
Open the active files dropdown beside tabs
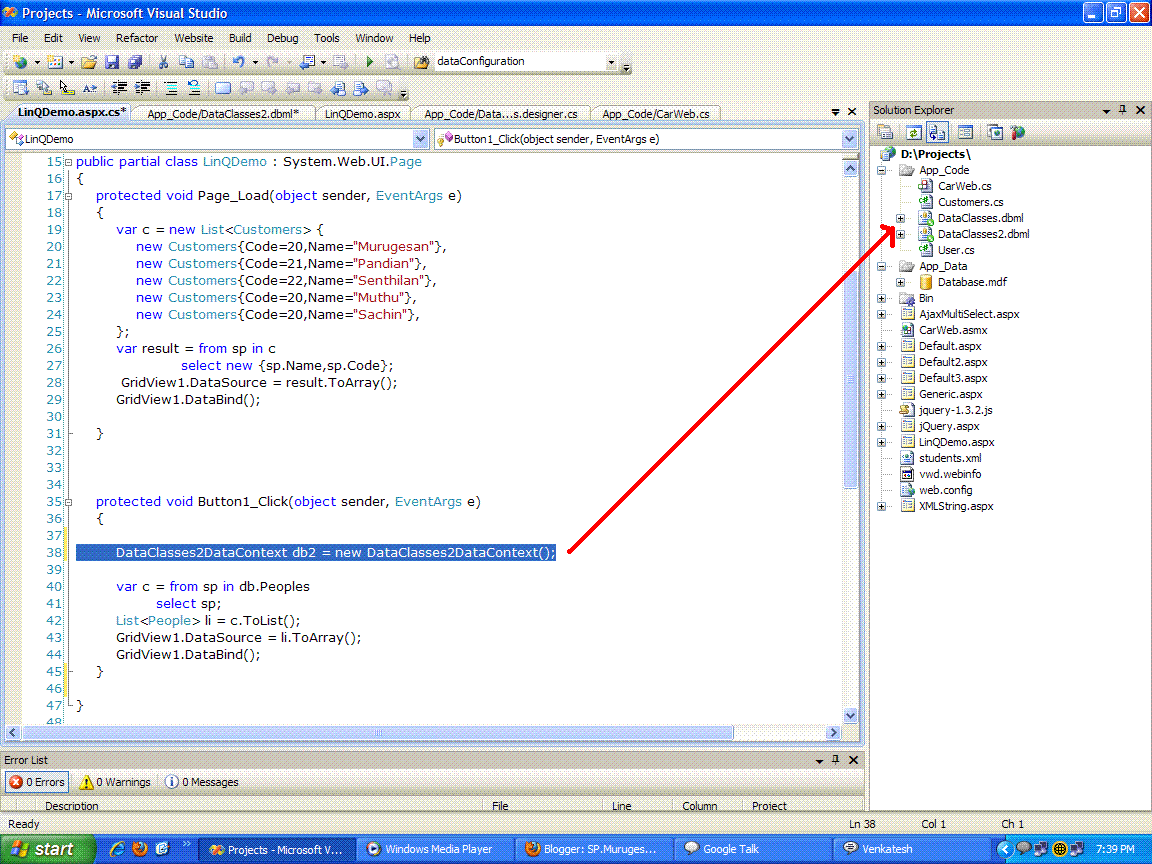835,112
